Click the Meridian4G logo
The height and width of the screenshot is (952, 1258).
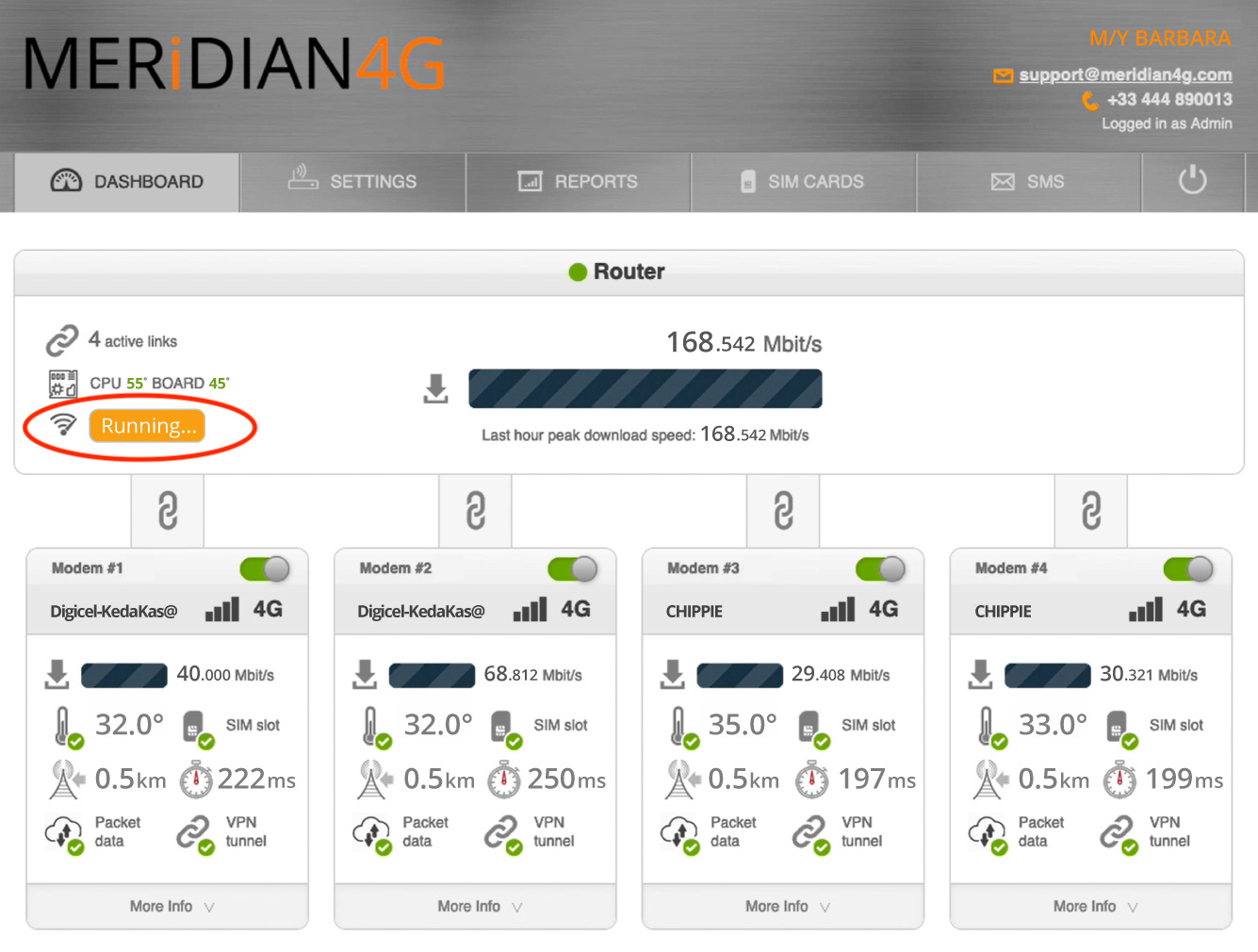234,64
